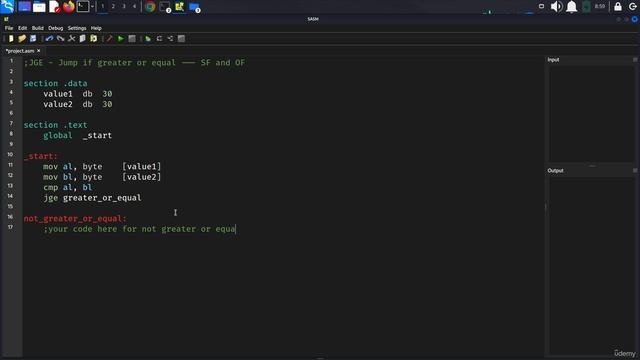Image resolution: width=640 pixels, height=360 pixels.
Task: Open a file using the folder icon
Action: [x=22, y=38]
